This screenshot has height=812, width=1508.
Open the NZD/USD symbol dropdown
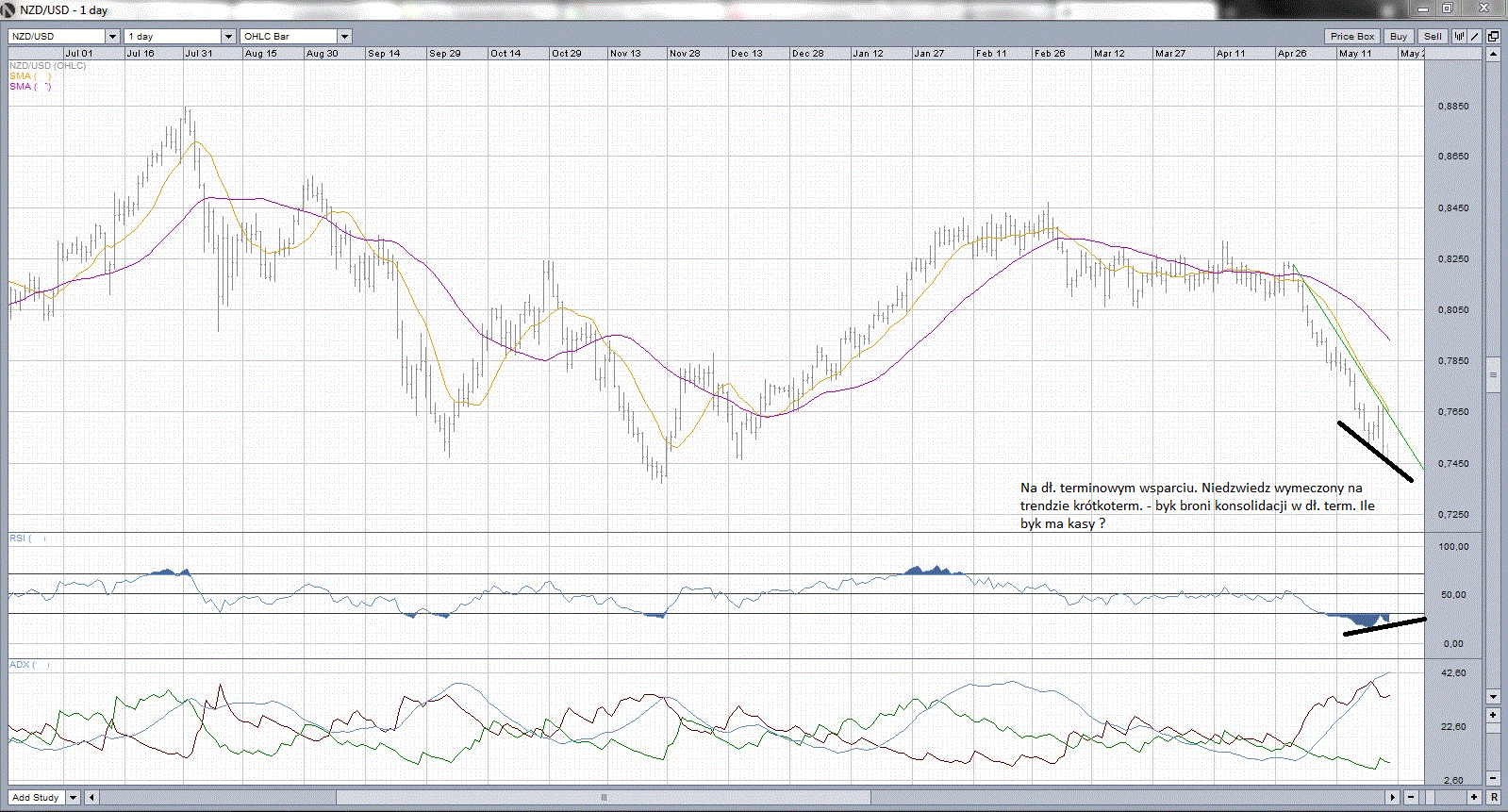(x=112, y=36)
